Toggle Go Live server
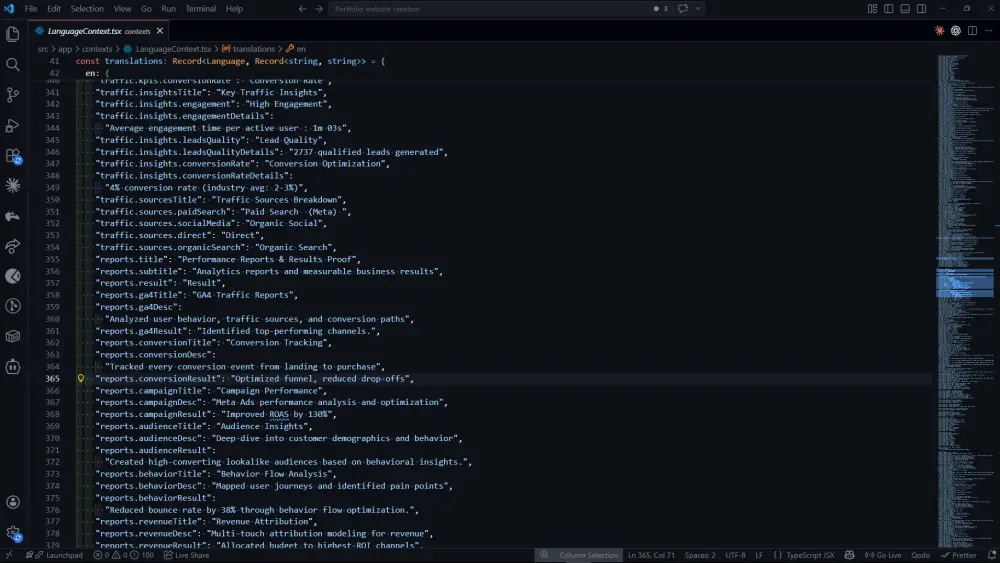This screenshot has width=1000, height=563. click(883, 555)
